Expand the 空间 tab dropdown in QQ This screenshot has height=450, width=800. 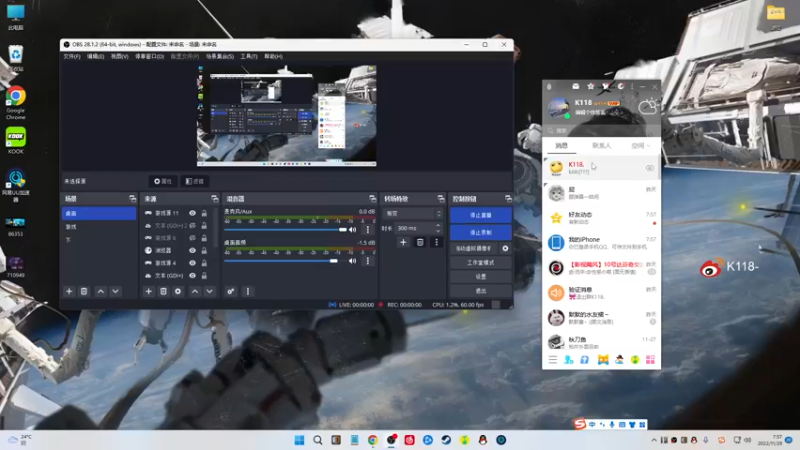[648, 146]
